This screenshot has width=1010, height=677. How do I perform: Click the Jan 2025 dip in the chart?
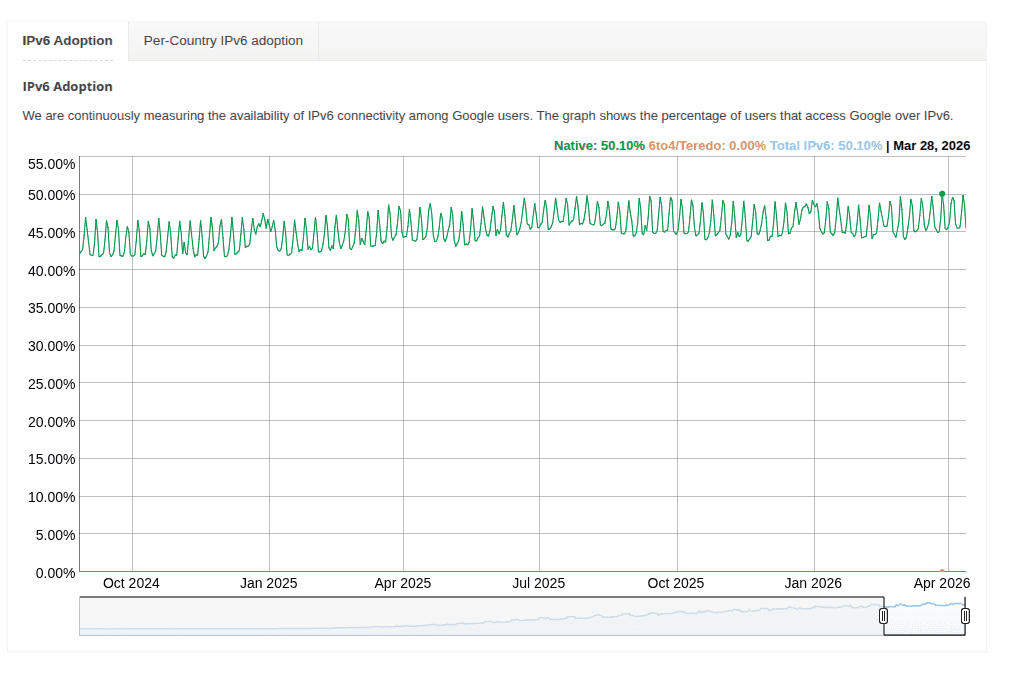(280, 250)
